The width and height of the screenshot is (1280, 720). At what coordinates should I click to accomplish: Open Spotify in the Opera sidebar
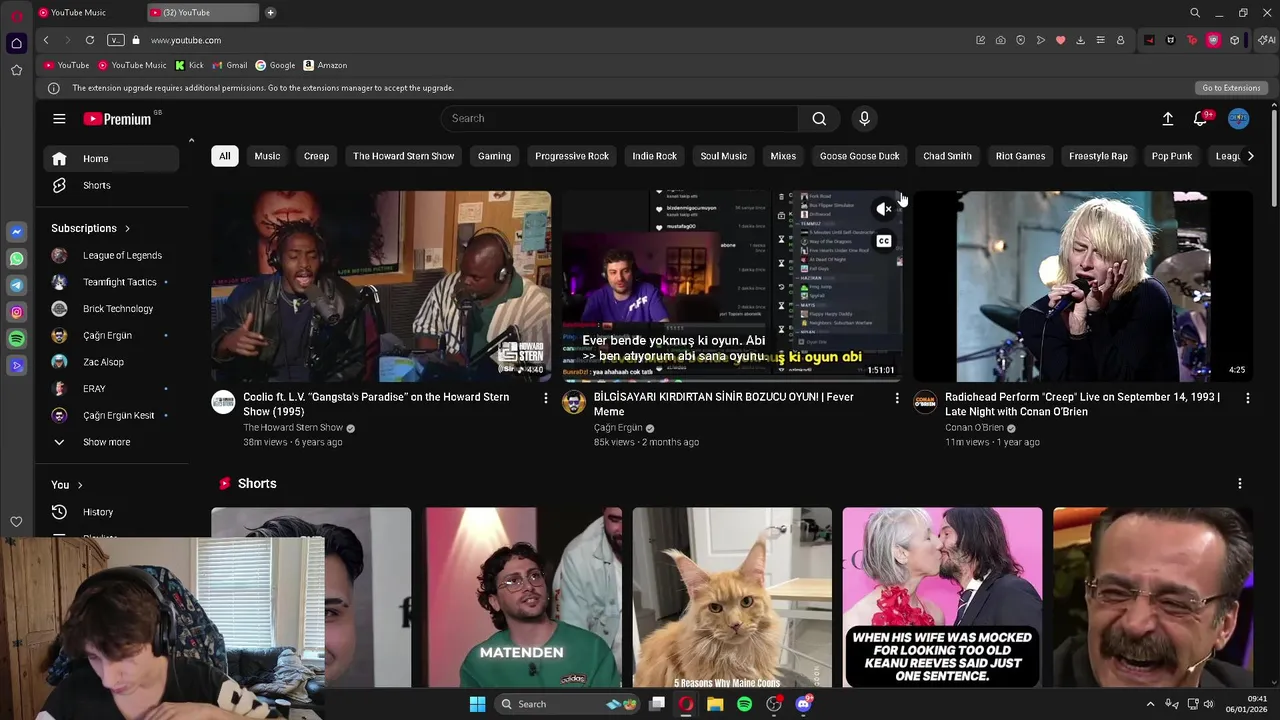pyautogui.click(x=16, y=339)
